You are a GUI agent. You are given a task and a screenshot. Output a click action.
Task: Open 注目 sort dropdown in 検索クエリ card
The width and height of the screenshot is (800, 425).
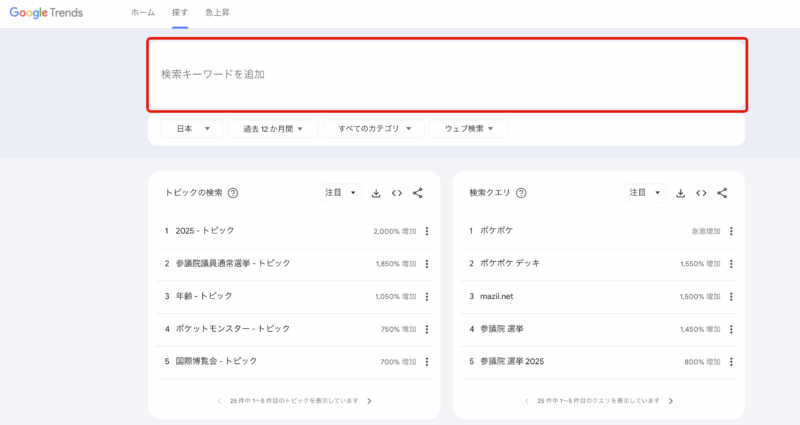point(644,193)
